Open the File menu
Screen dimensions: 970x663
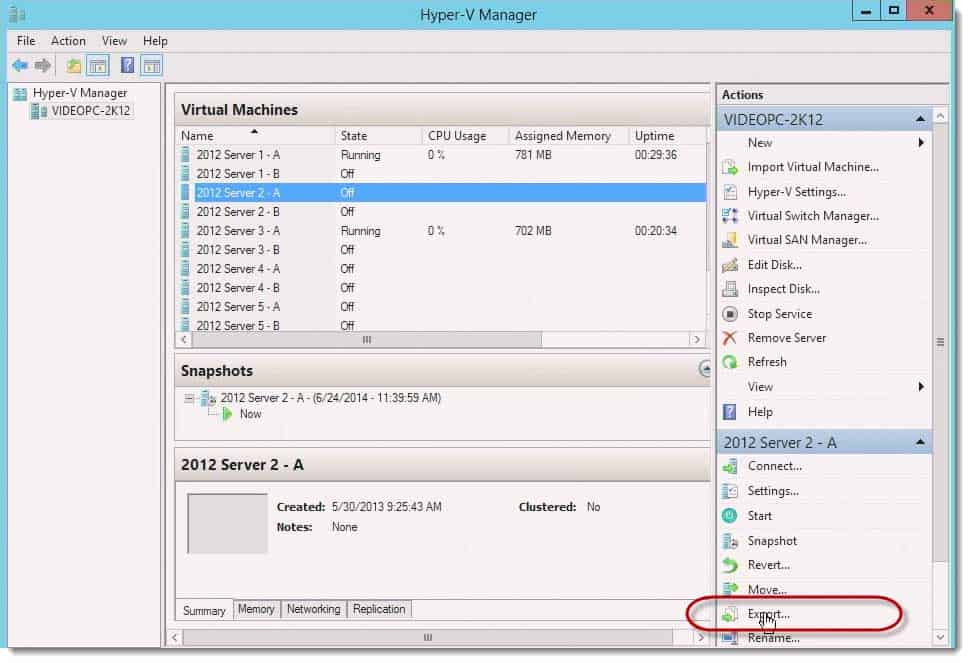click(x=26, y=41)
